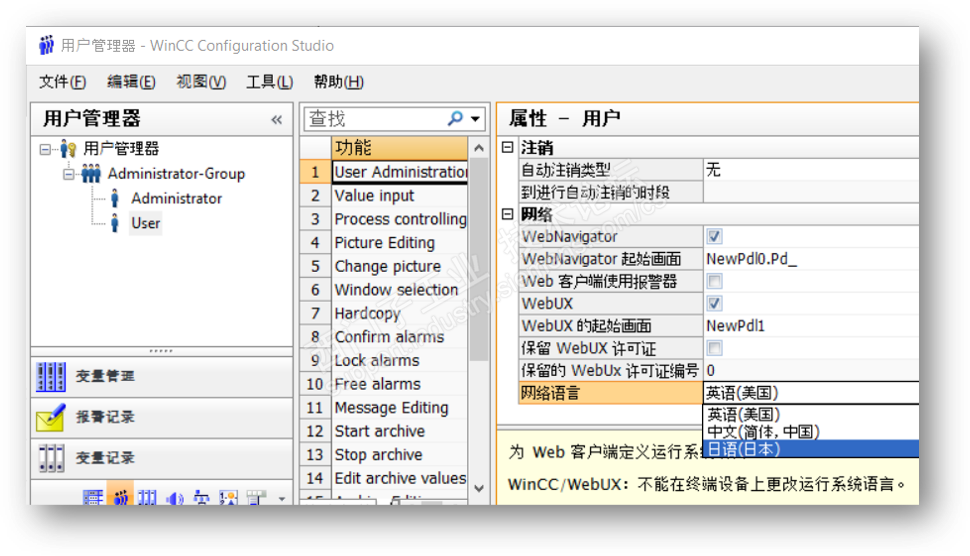Collapse the 网络 property section
Image resolution: width=970 pixels, height=556 pixels.
508,214
